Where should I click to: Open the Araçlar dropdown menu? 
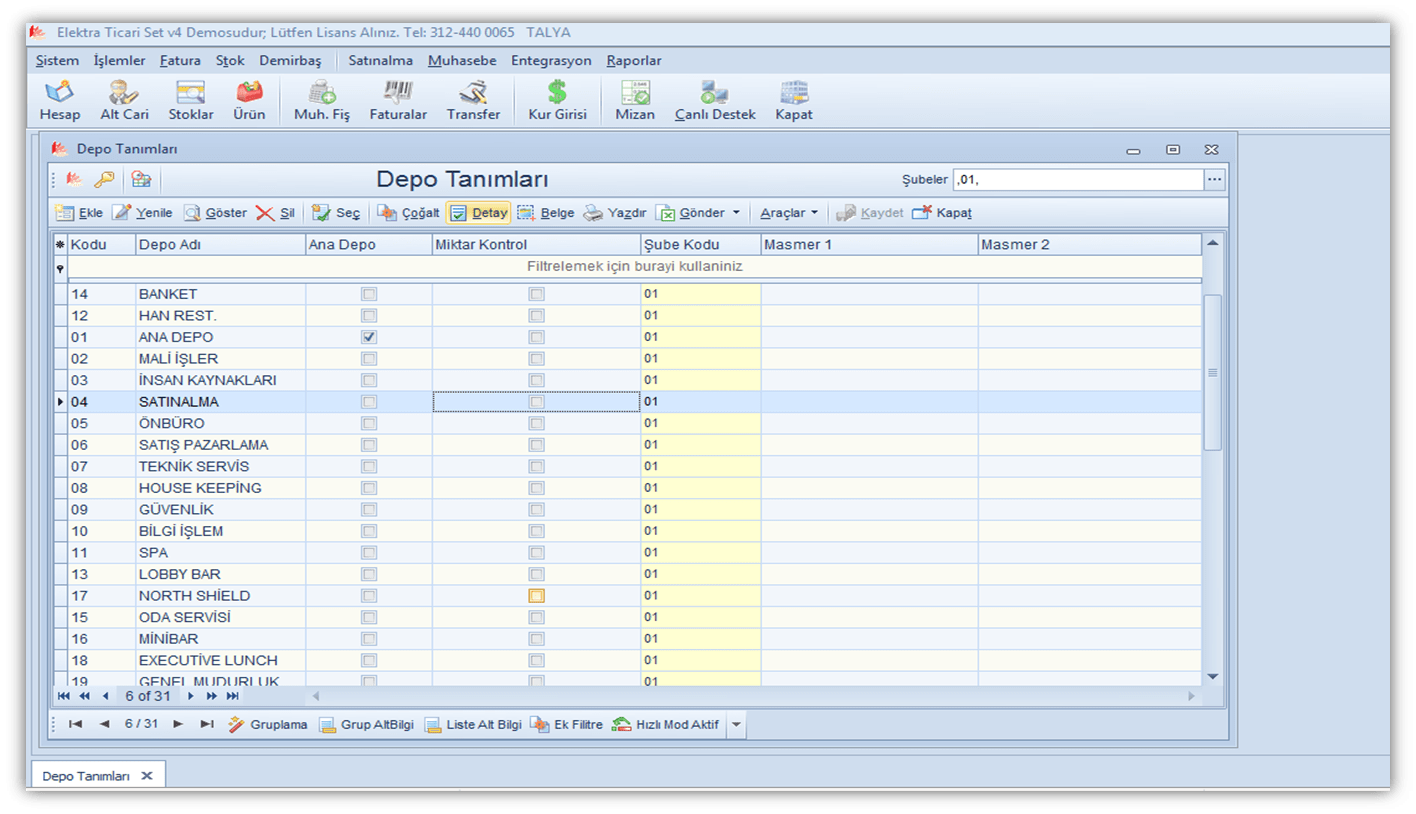pos(788,213)
